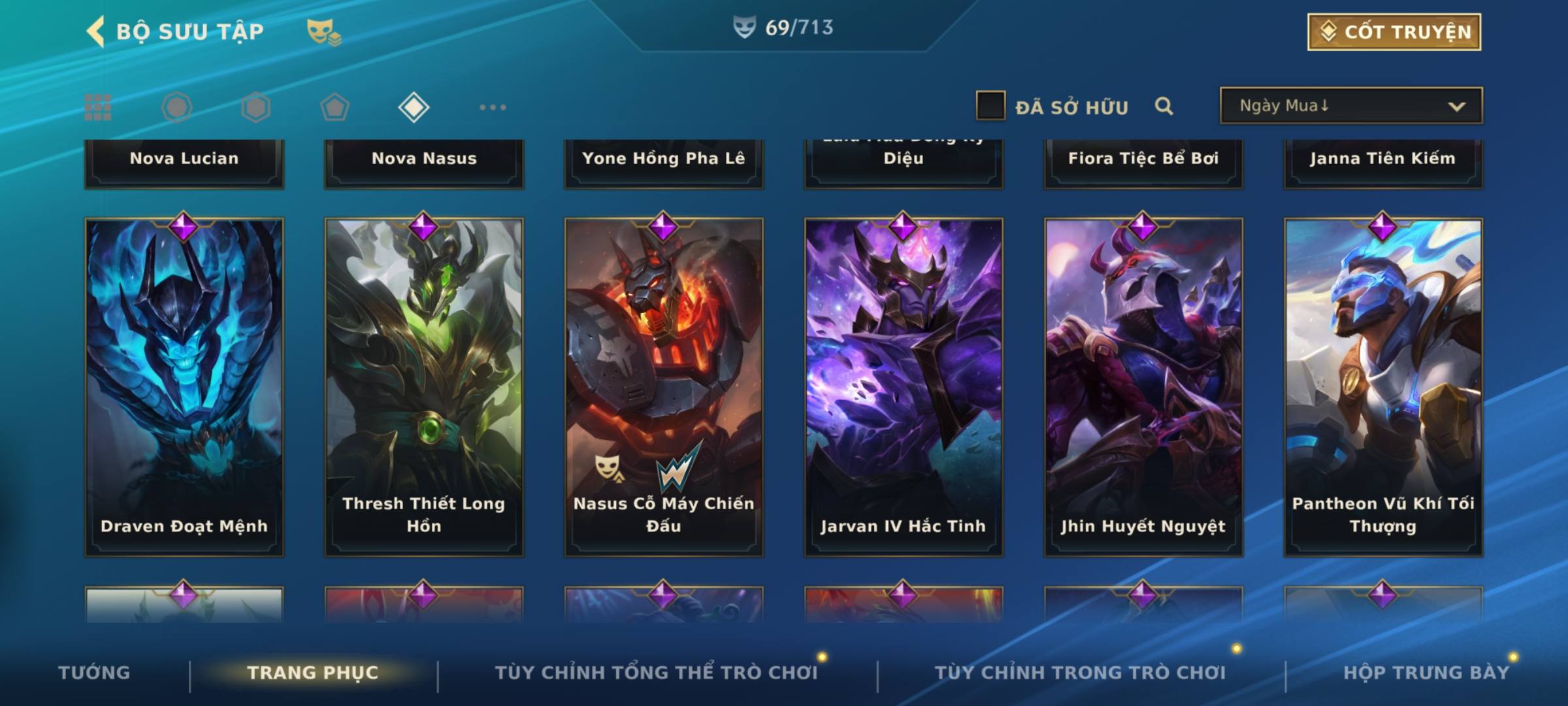Switch to the Tướng tab
This screenshot has width=1568, height=706.
(x=94, y=672)
